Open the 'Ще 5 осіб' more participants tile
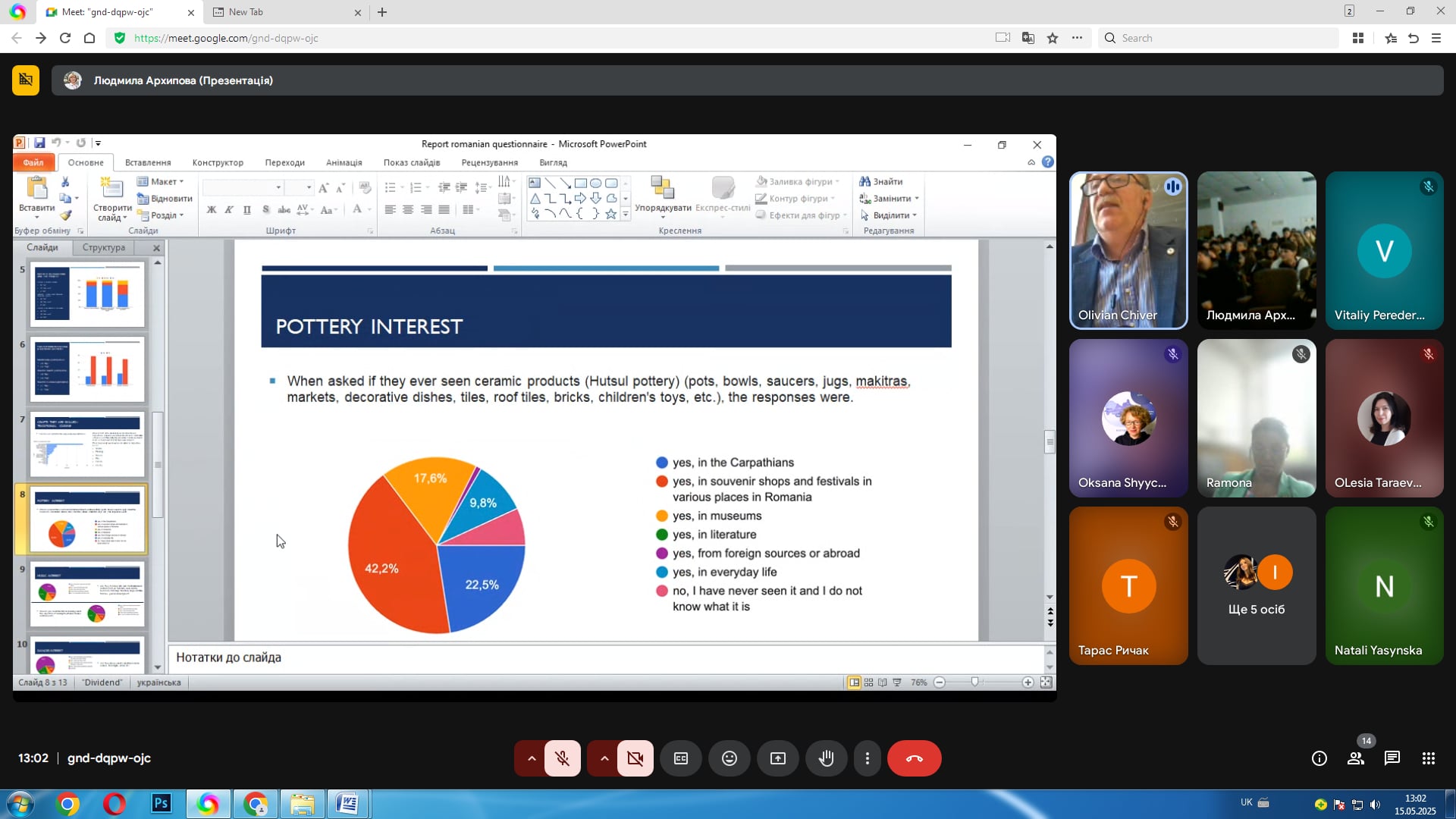The height and width of the screenshot is (819, 1456). [x=1257, y=586]
